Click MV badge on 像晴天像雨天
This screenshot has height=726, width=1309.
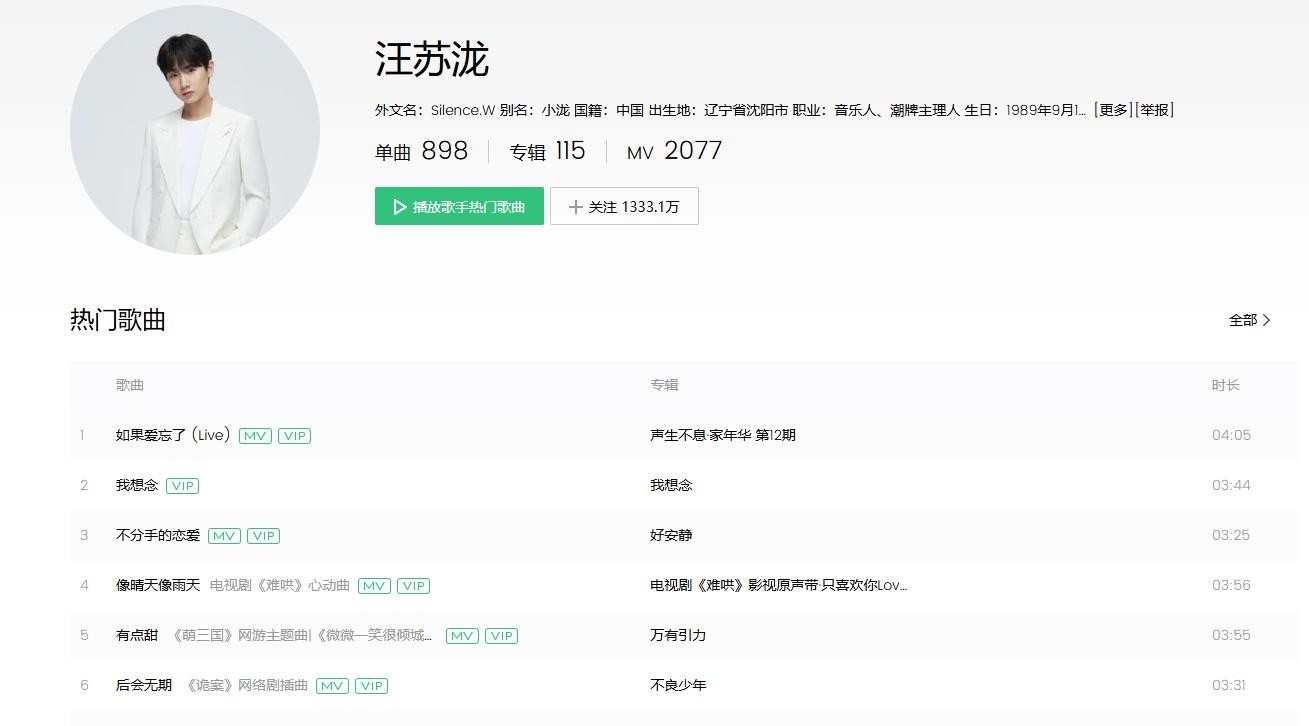[x=374, y=586]
